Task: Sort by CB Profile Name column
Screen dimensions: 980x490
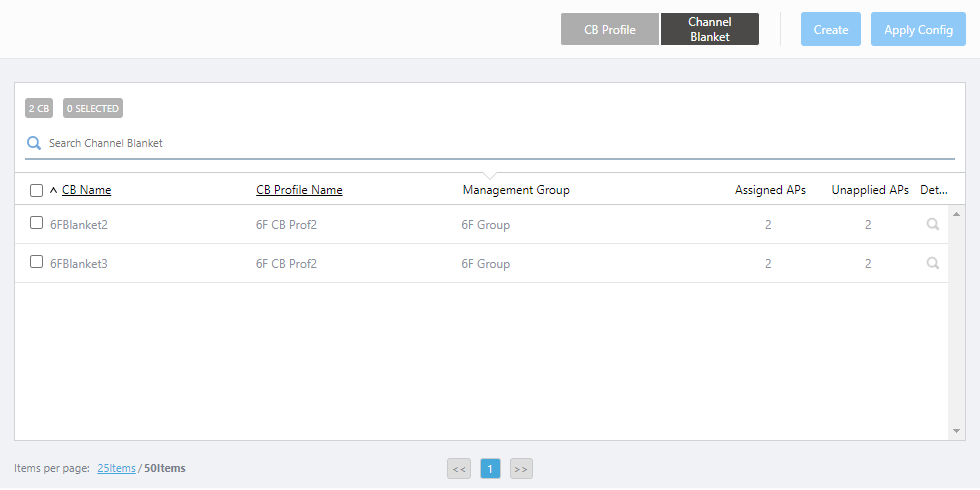Action: 299,190
